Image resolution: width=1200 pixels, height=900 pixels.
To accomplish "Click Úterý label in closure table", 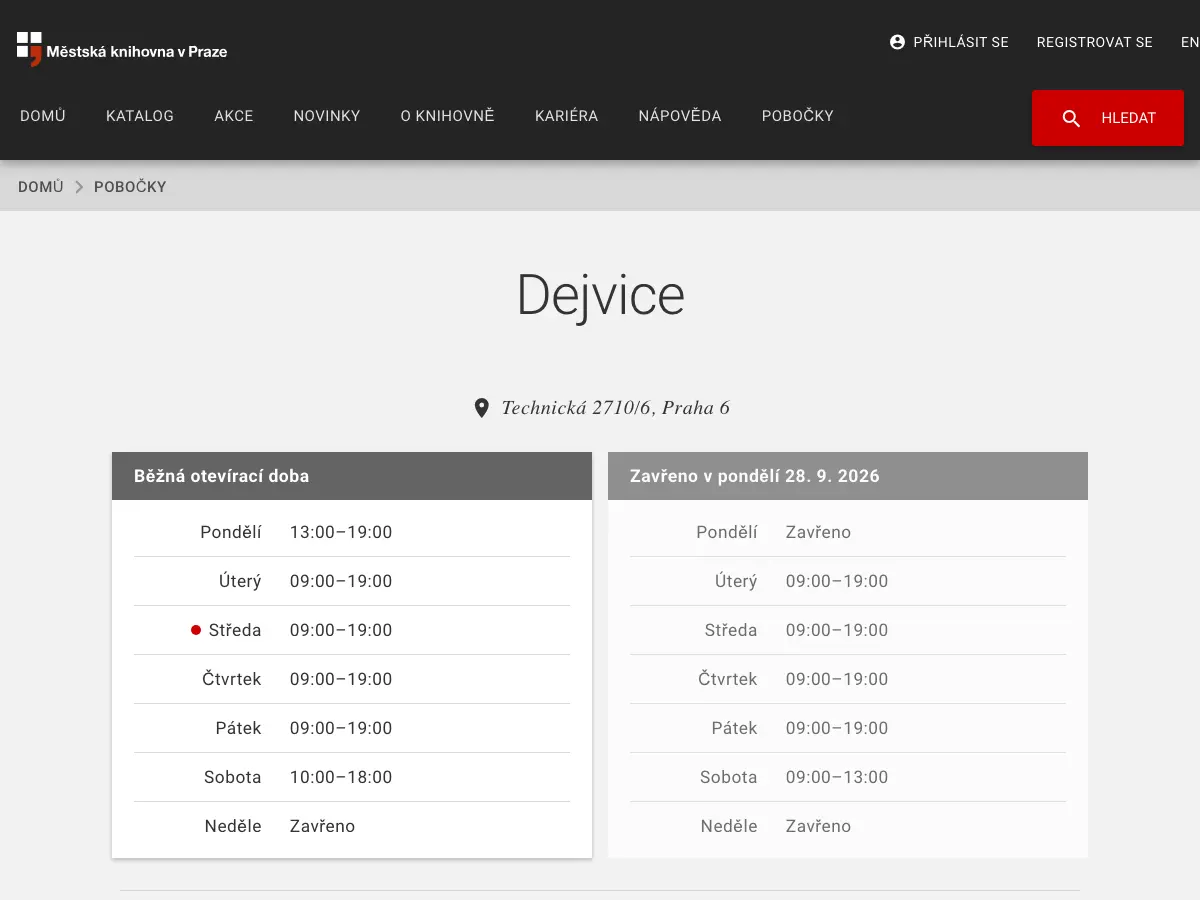I will (736, 581).
